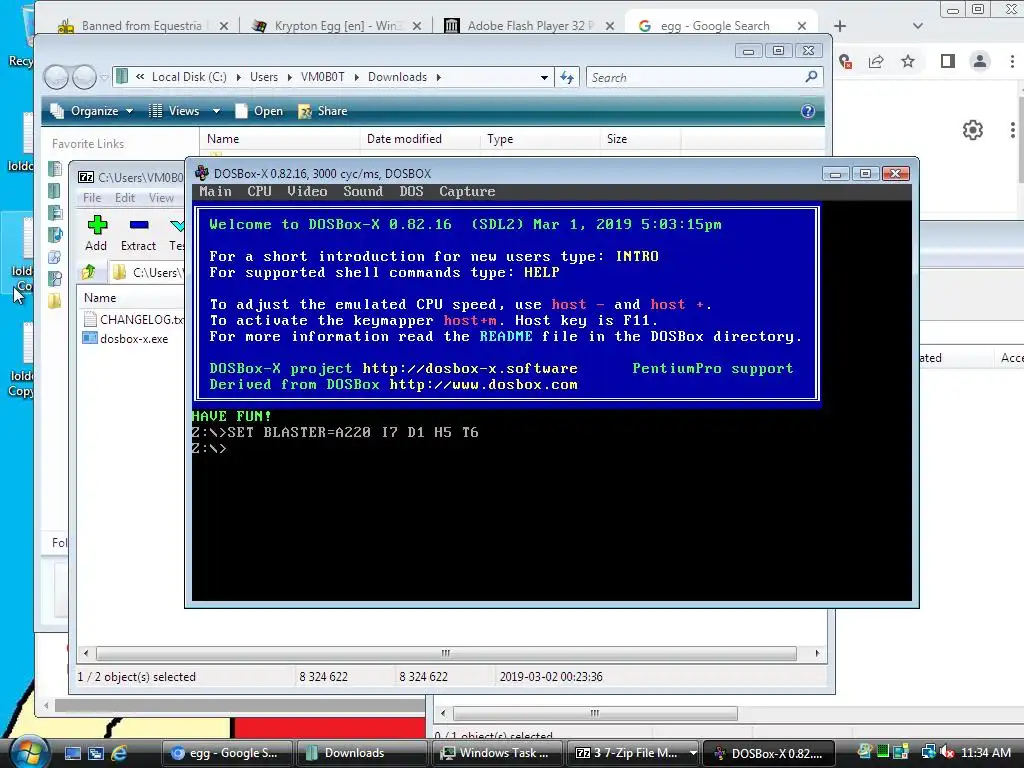The width and height of the screenshot is (1024, 768).
Task: Switch to Adobe Flash Player Chrome tab
Action: 530,25
